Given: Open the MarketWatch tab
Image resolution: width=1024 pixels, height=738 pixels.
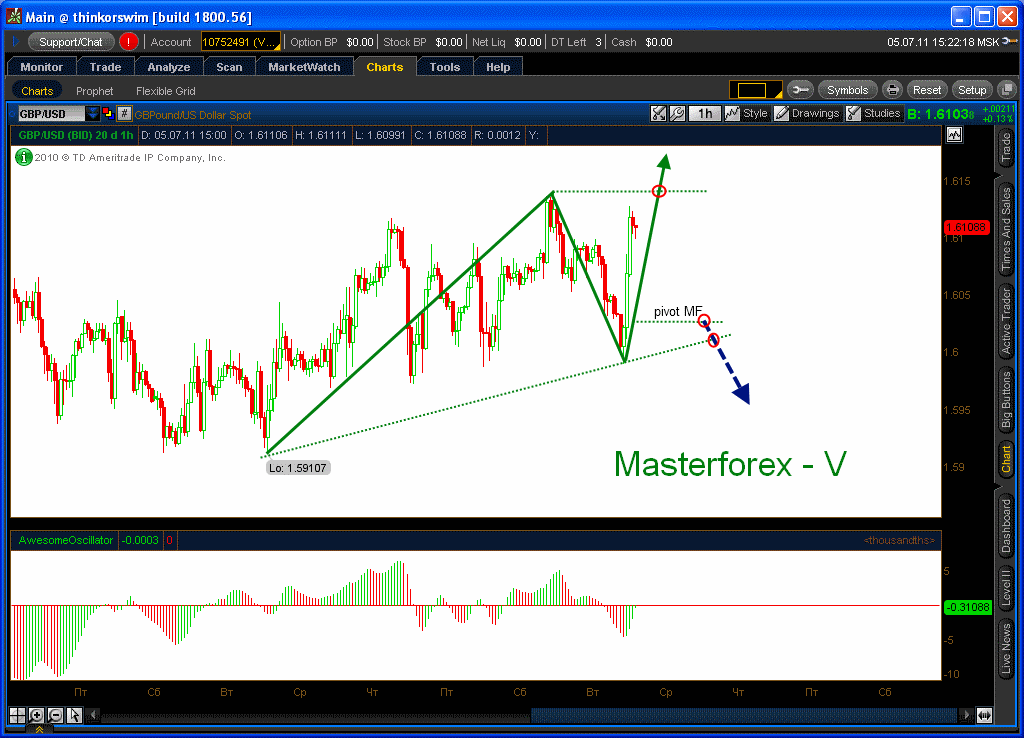Looking at the screenshot, I should tap(304, 67).
